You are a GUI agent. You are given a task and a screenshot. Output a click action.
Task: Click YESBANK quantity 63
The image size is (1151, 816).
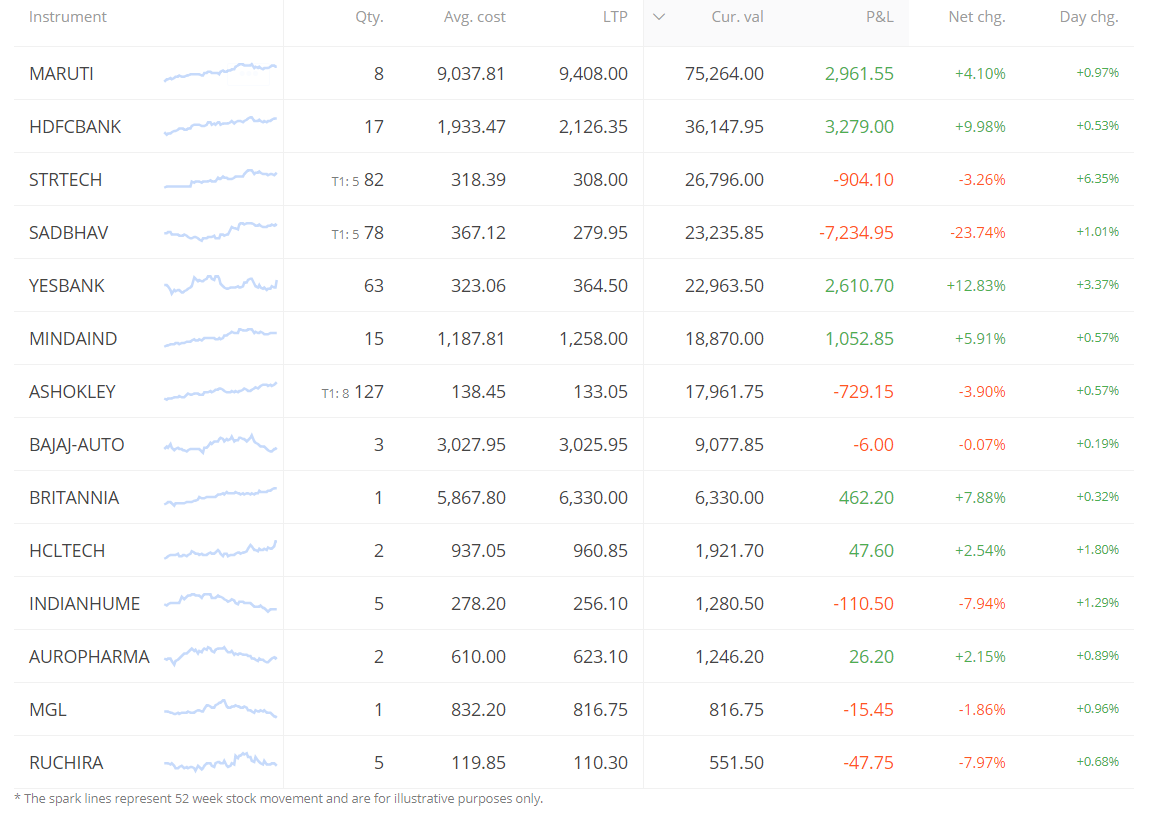point(374,285)
